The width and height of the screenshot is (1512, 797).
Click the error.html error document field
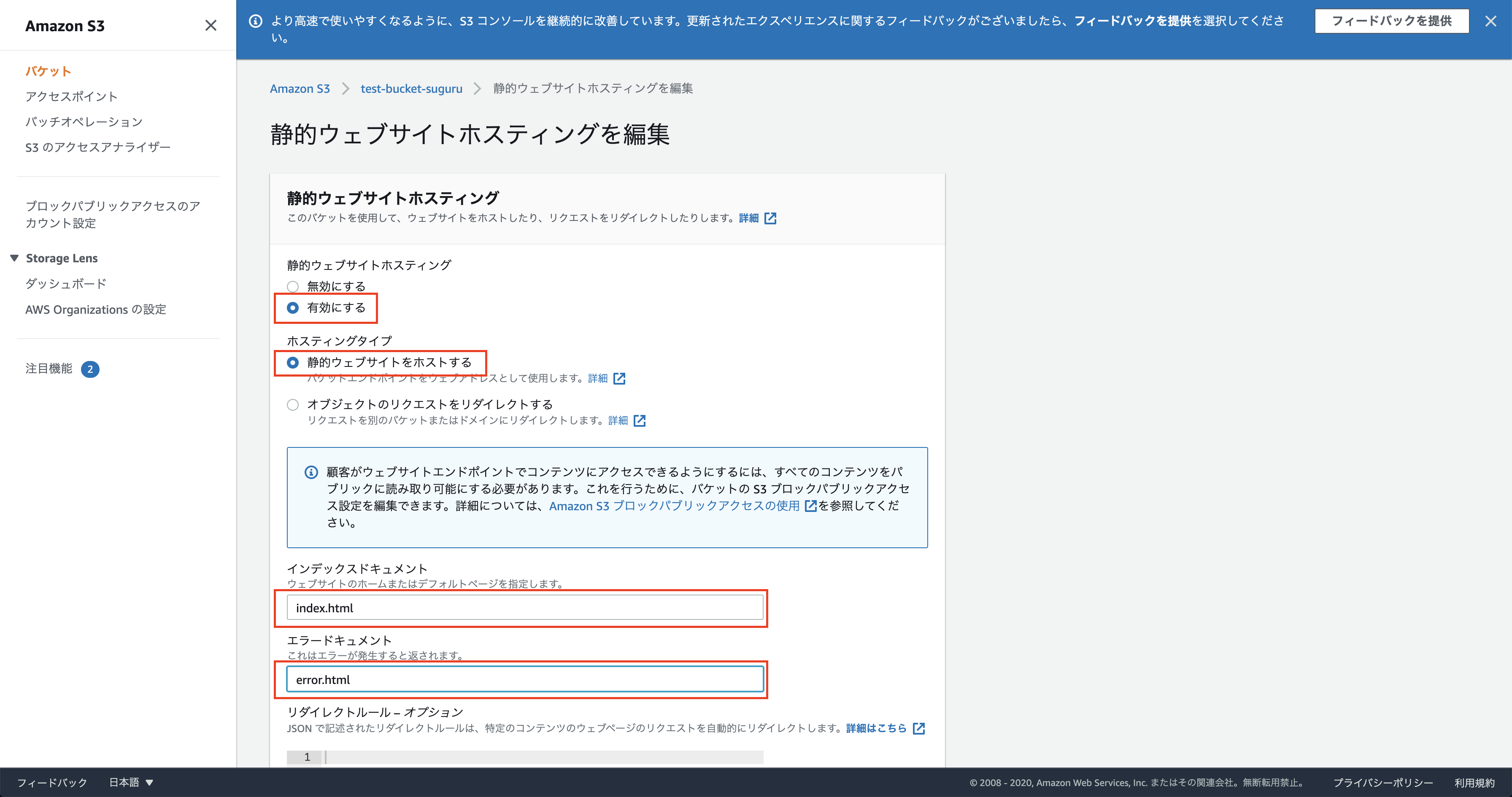525,680
